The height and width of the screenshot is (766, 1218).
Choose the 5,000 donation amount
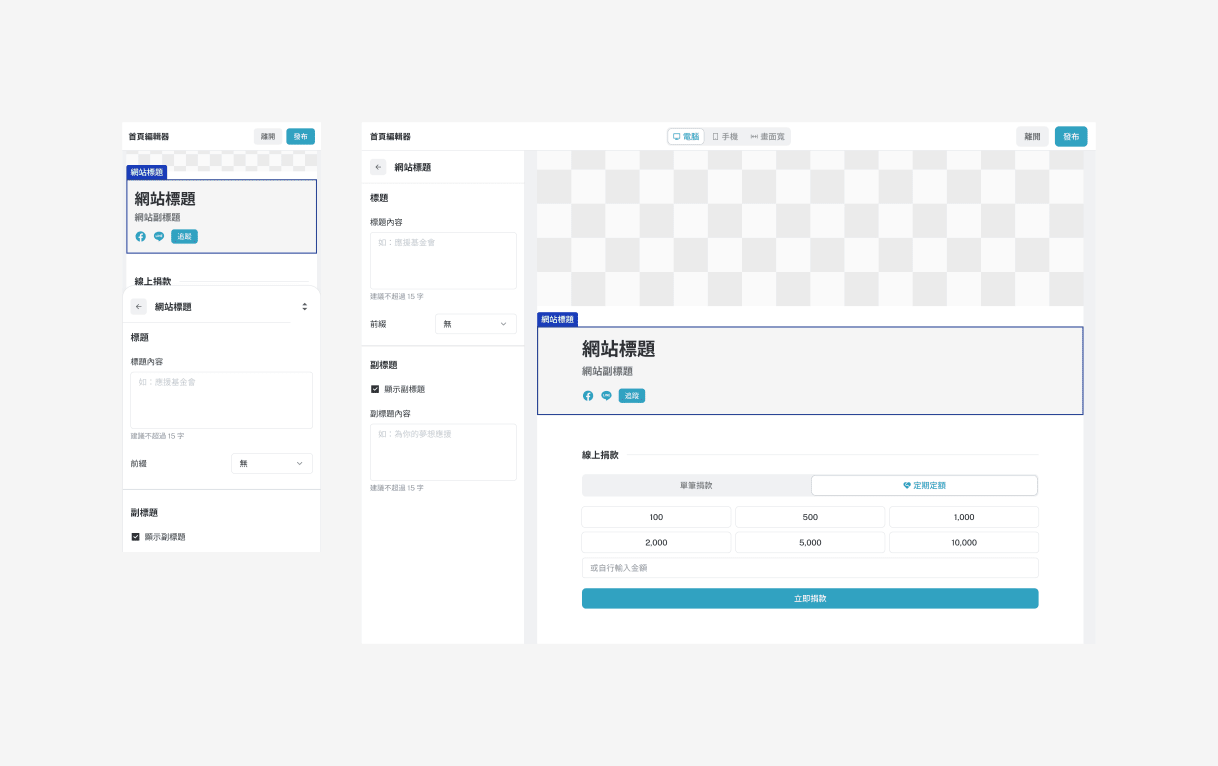810,543
